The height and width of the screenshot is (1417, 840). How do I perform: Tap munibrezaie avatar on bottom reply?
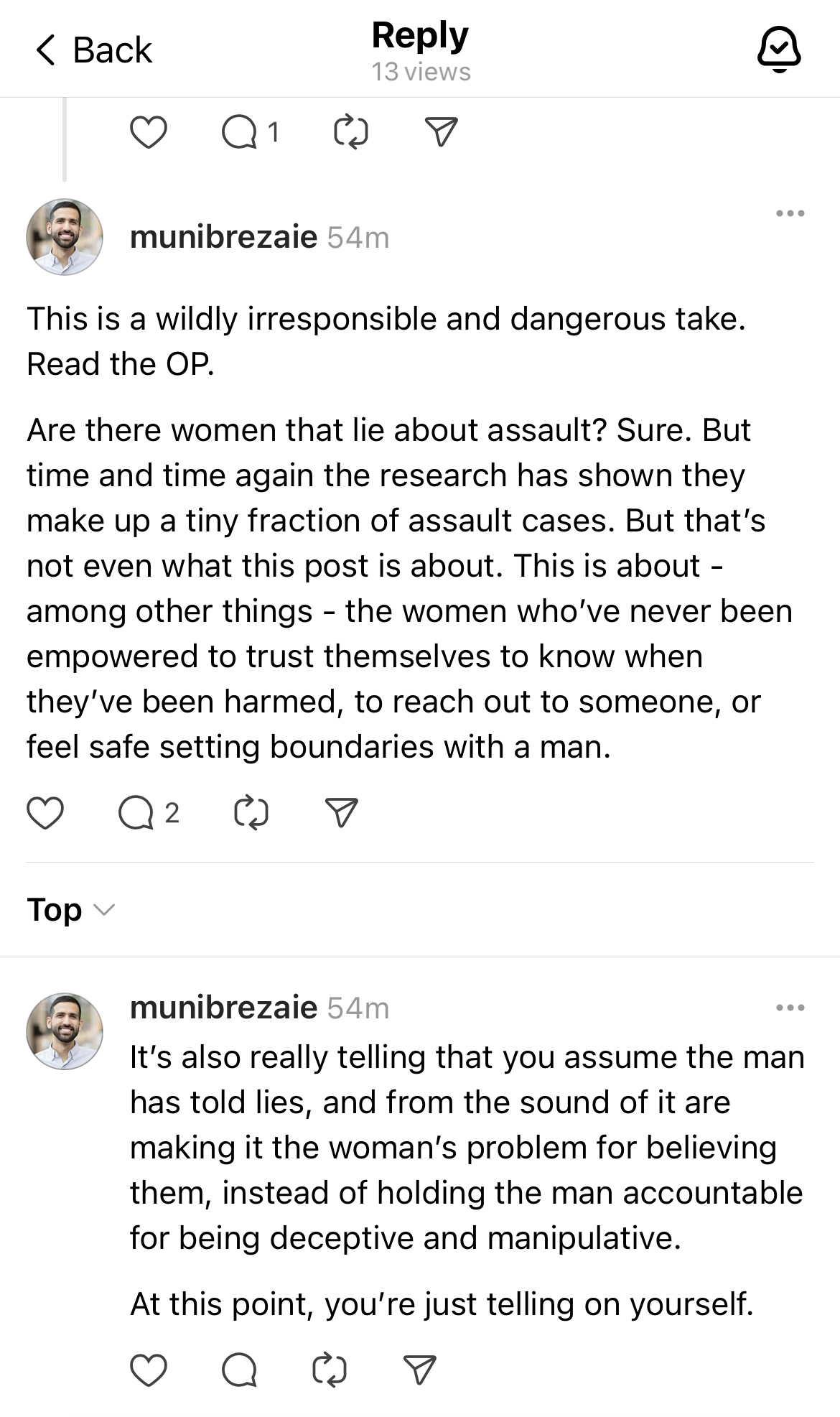tap(65, 1031)
